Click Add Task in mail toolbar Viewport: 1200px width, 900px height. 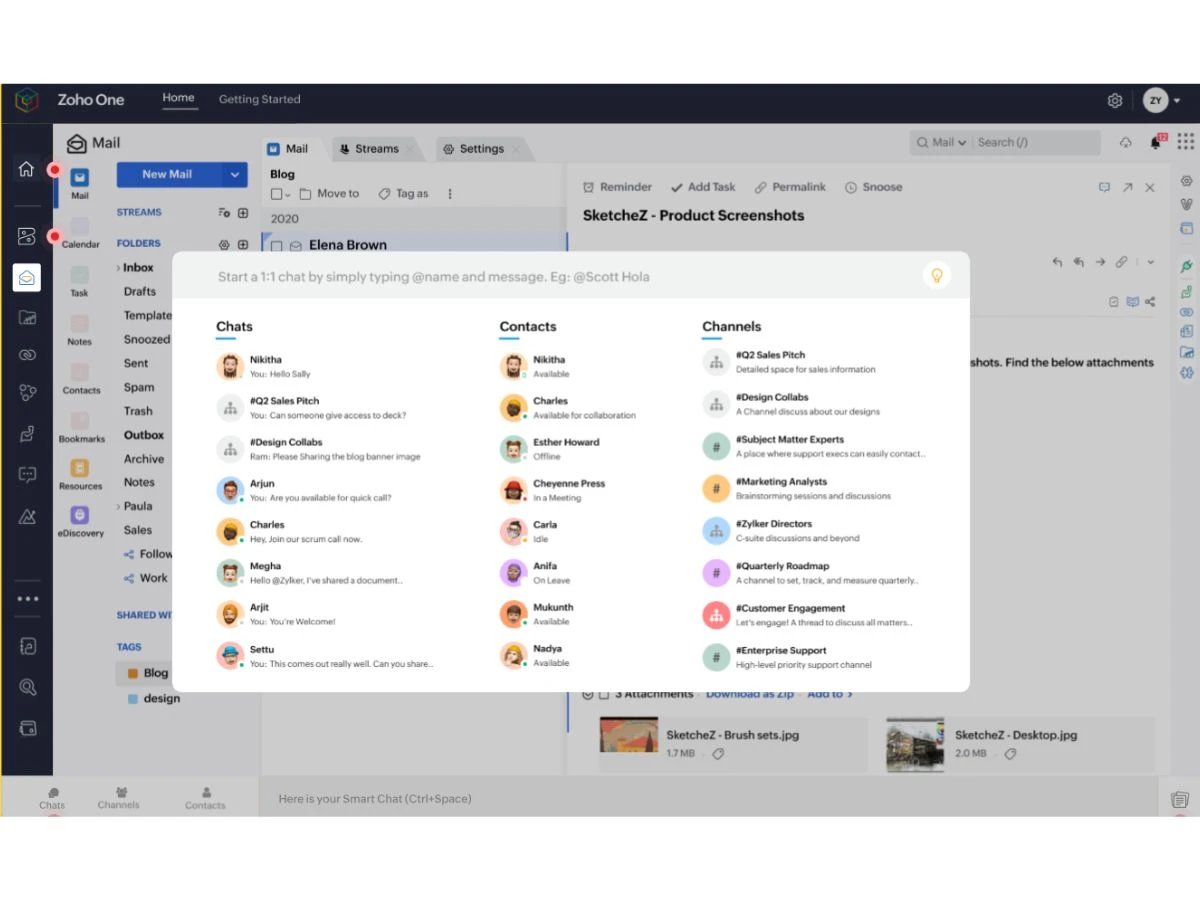tap(703, 187)
